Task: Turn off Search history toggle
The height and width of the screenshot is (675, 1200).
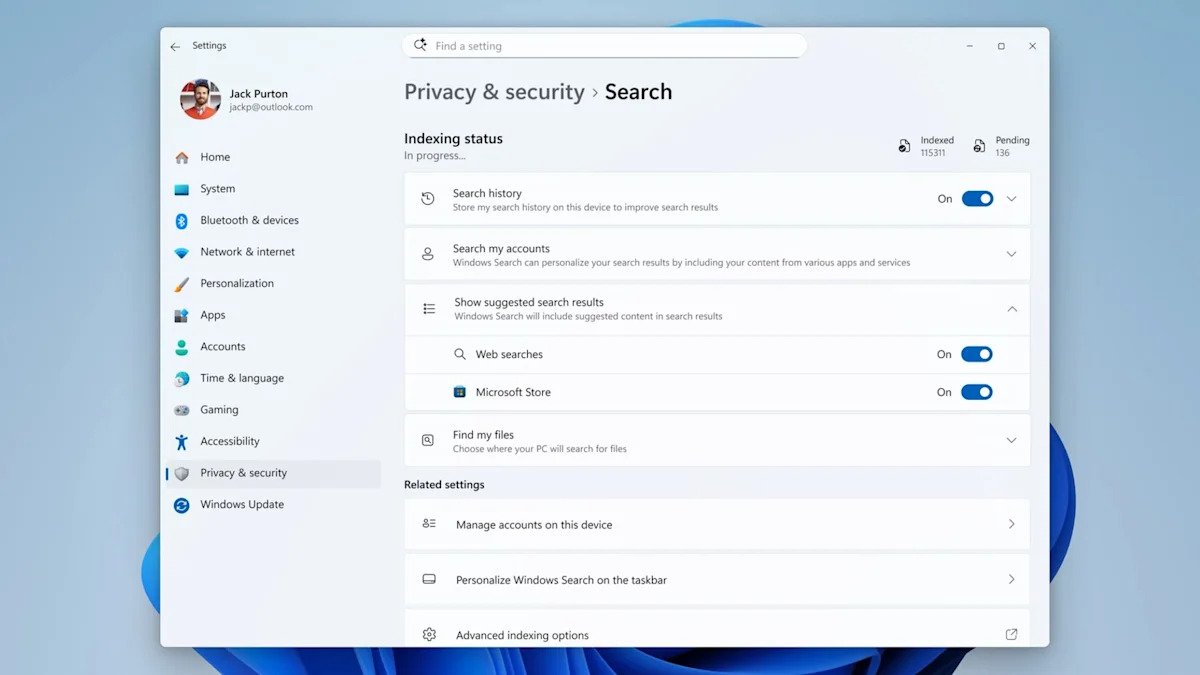Action: pyautogui.click(x=977, y=199)
